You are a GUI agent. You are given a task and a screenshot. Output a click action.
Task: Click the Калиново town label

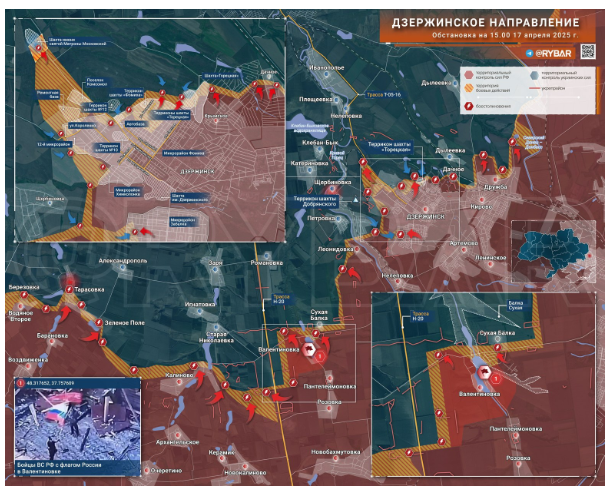[x=179, y=375]
